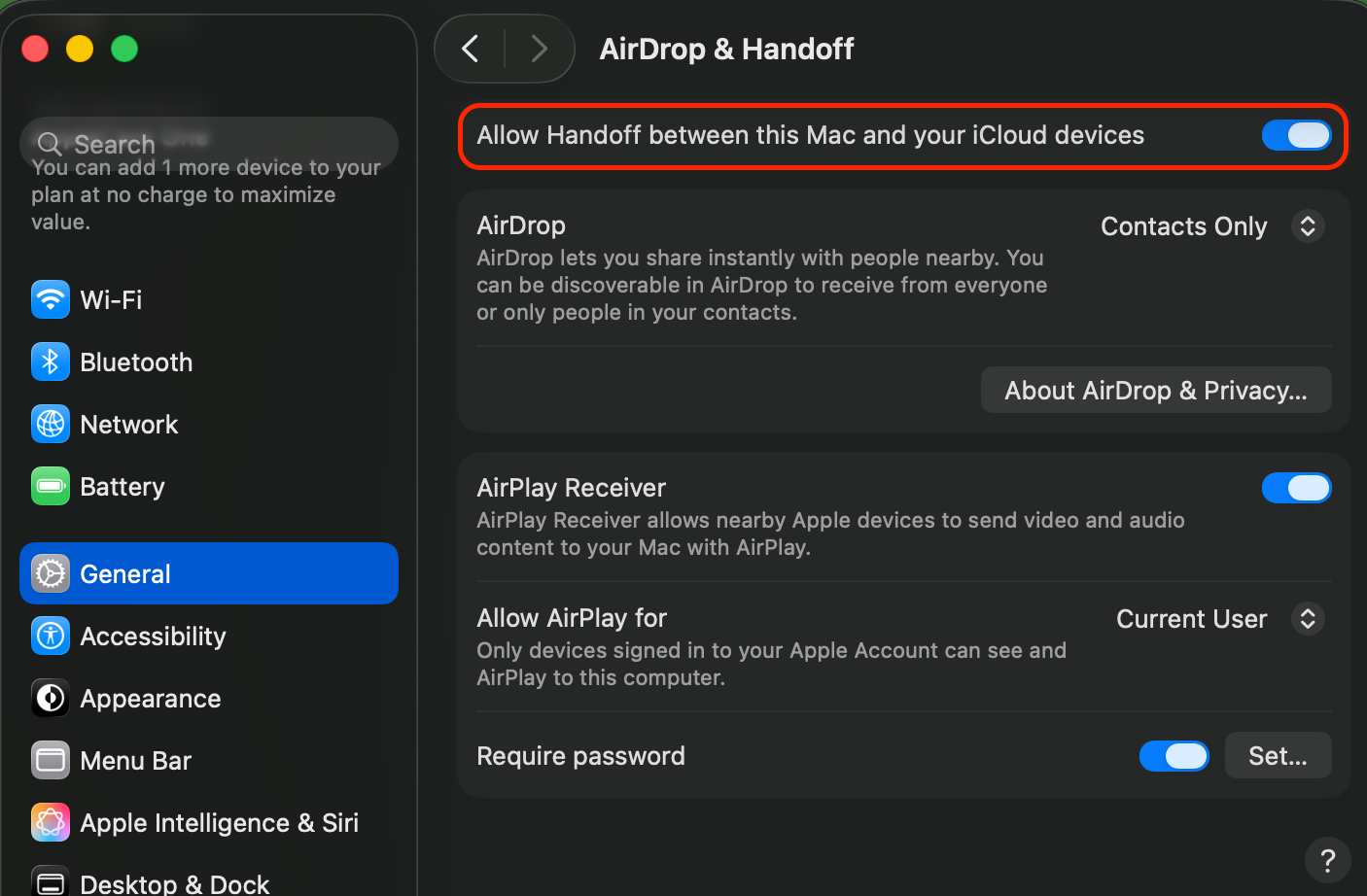Viewport: 1367px width, 896px height.
Task: Click the green full screen button
Action: click(x=124, y=49)
